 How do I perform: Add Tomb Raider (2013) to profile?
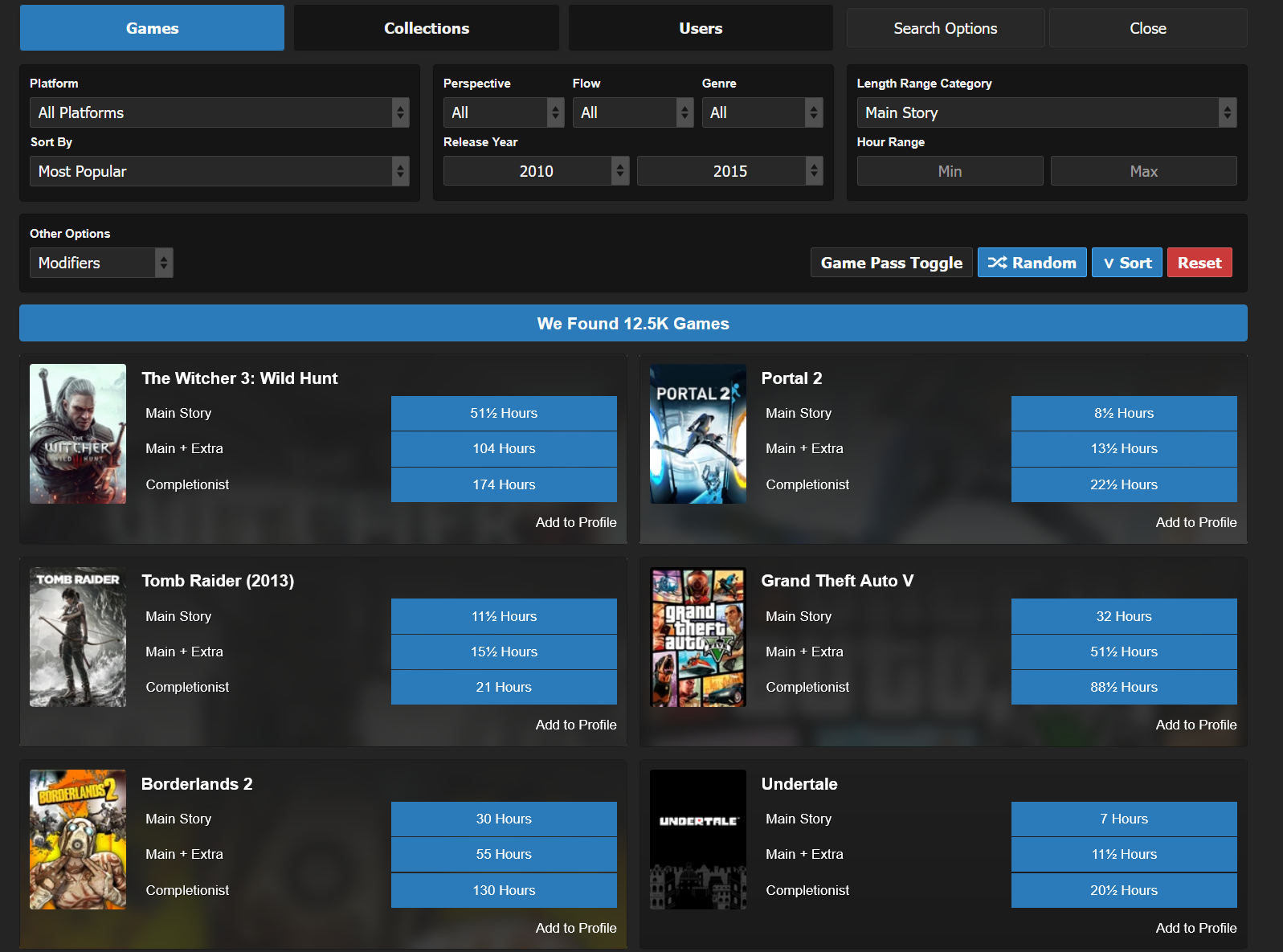tap(576, 725)
